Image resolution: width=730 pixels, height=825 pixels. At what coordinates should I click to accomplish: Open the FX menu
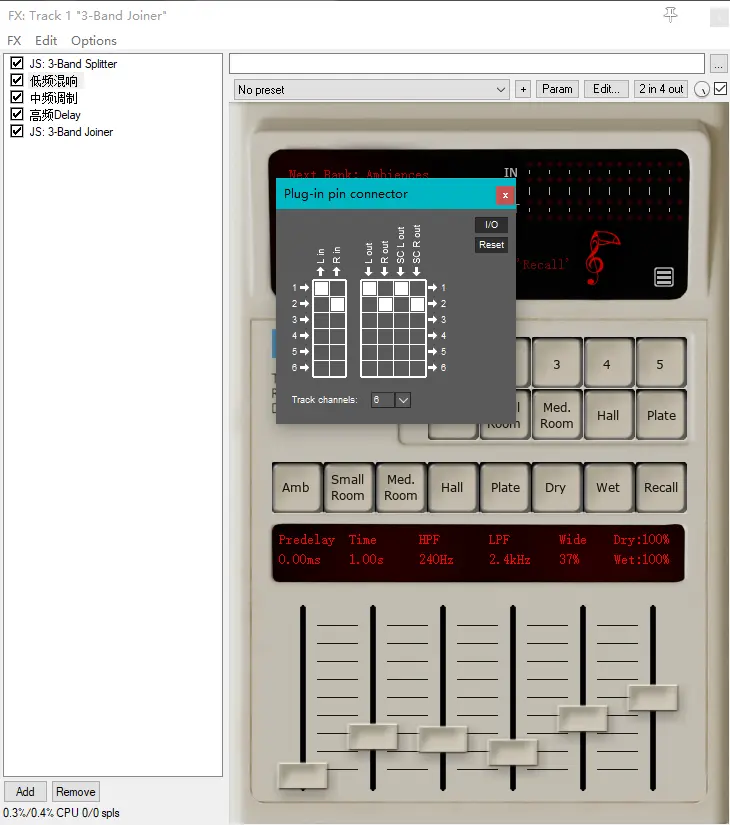click(14, 41)
